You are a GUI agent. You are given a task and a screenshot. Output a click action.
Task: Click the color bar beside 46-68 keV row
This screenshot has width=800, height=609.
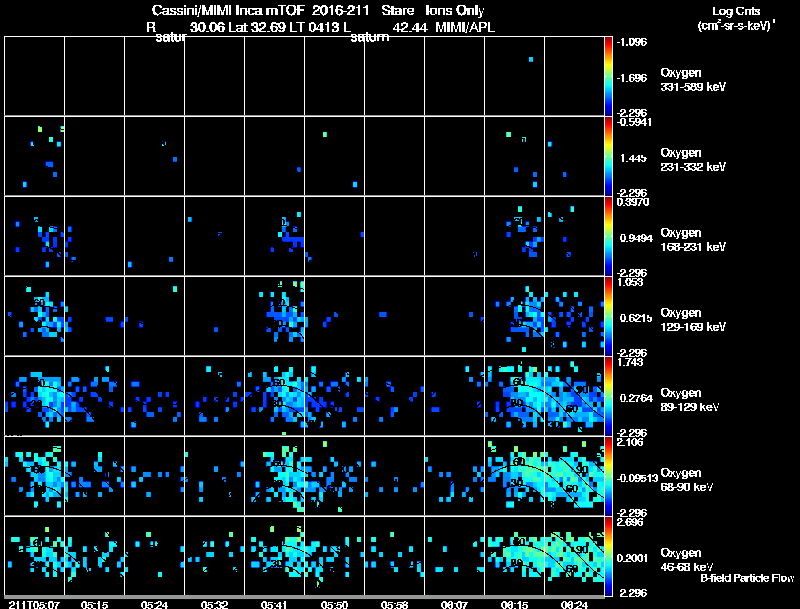tap(608, 556)
